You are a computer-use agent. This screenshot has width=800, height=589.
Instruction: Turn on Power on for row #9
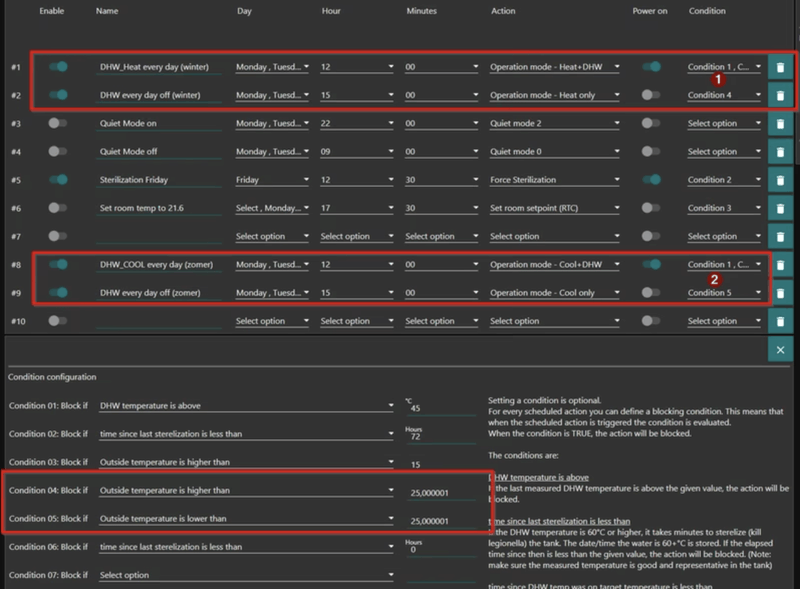651,292
